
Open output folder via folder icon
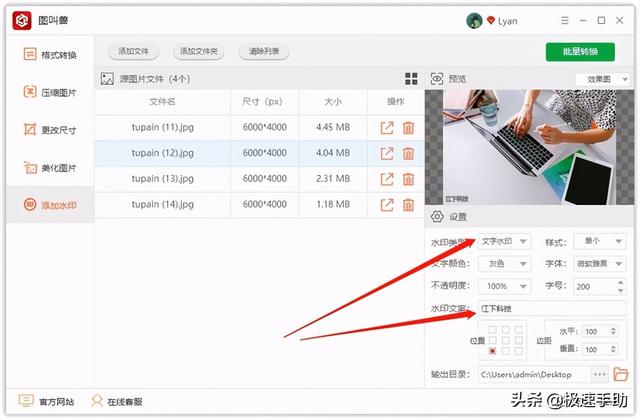[x=620, y=375]
